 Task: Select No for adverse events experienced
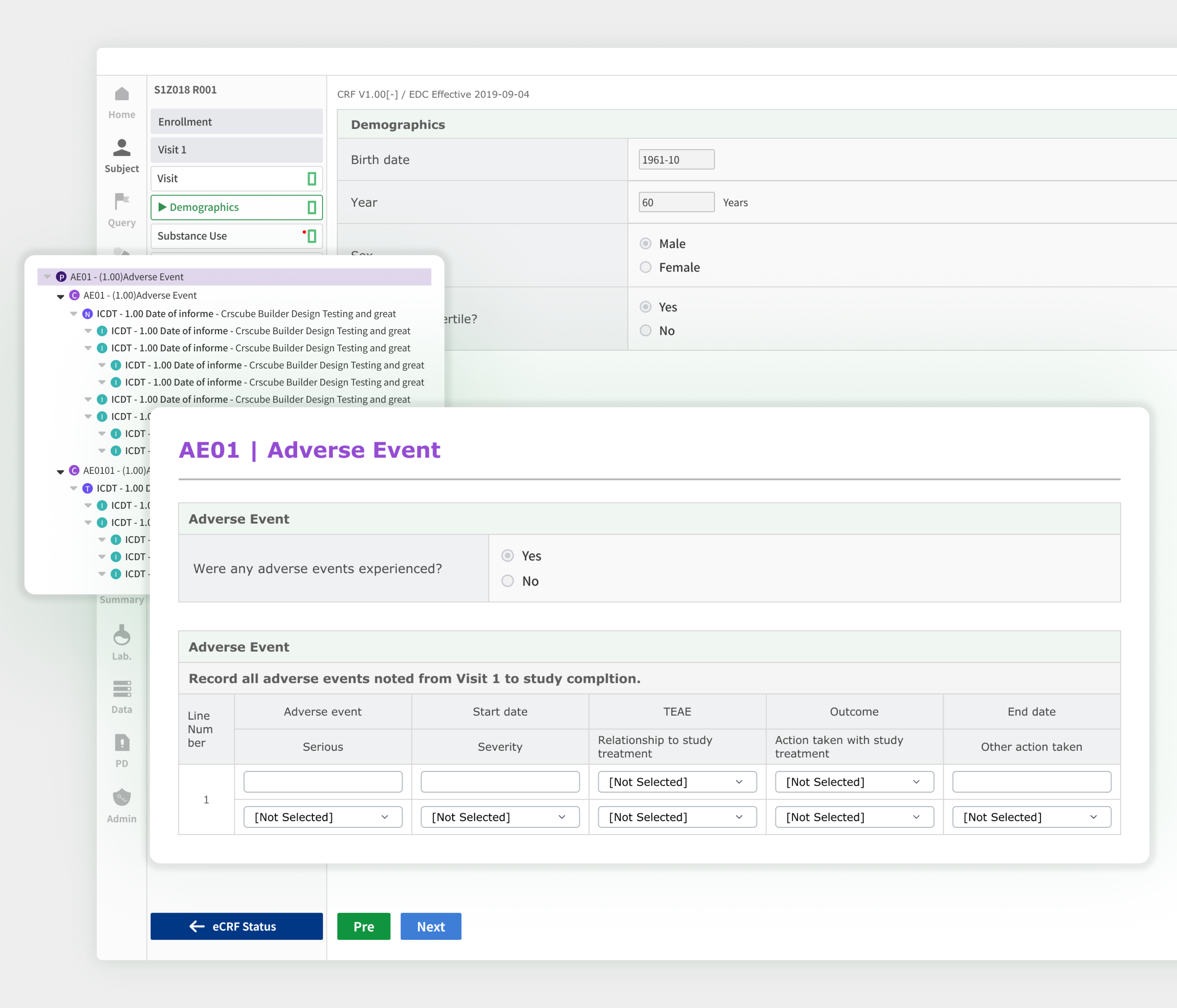click(508, 581)
